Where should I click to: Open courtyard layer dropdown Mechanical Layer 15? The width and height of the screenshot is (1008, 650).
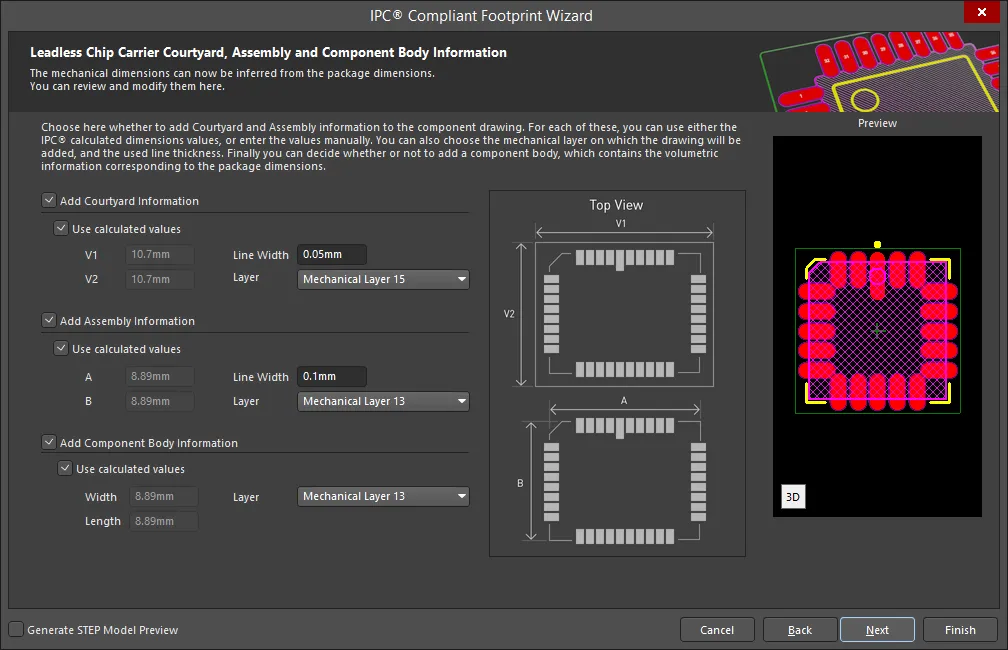pos(383,279)
